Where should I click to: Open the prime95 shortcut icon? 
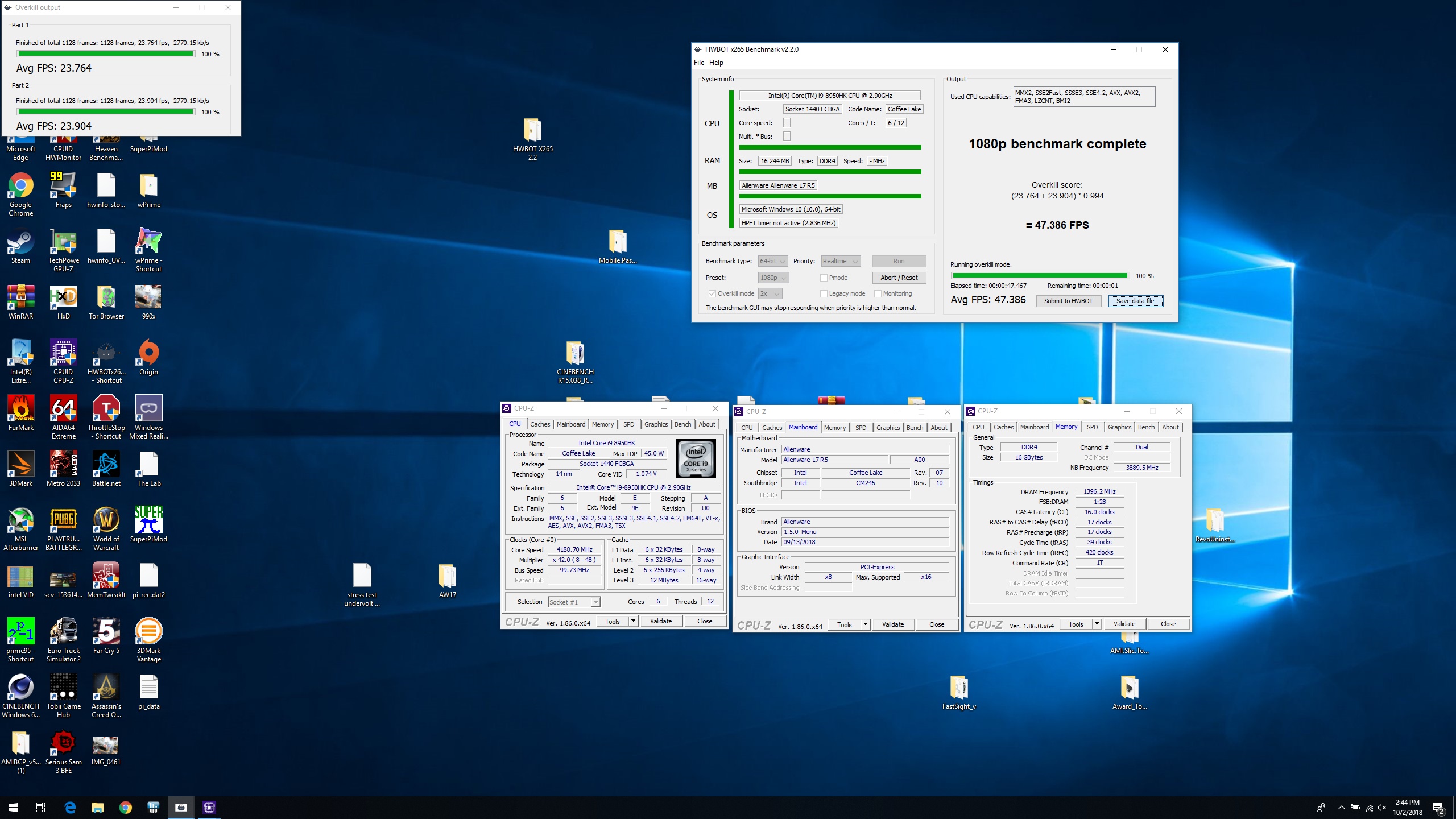click(x=21, y=640)
